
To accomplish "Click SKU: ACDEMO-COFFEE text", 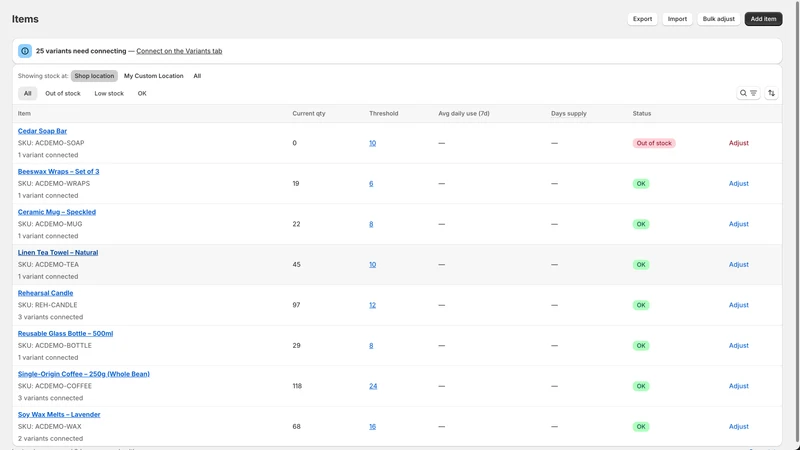I will click(x=55, y=386).
